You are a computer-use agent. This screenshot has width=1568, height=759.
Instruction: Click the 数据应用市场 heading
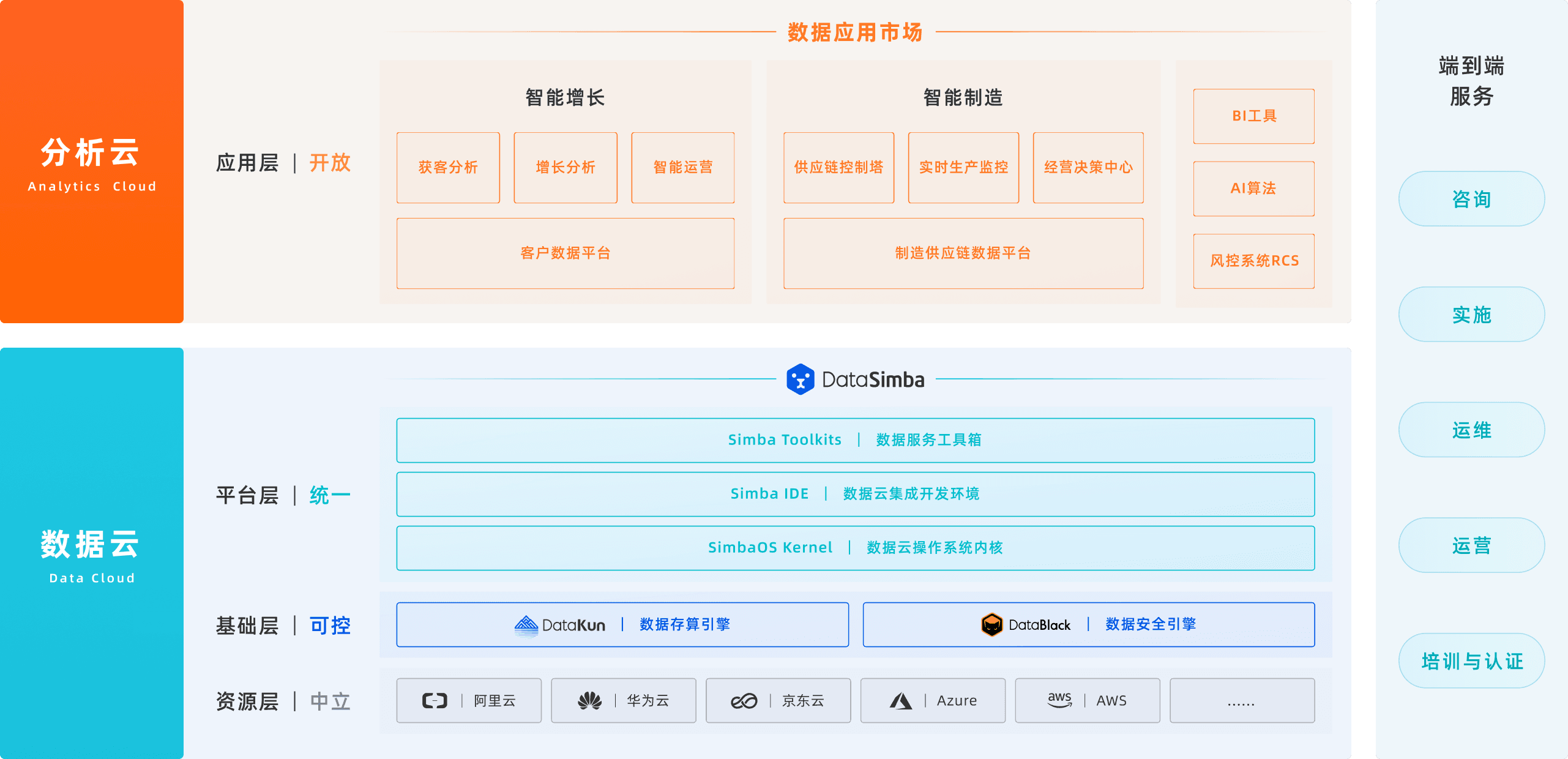pyautogui.click(x=855, y=32)
